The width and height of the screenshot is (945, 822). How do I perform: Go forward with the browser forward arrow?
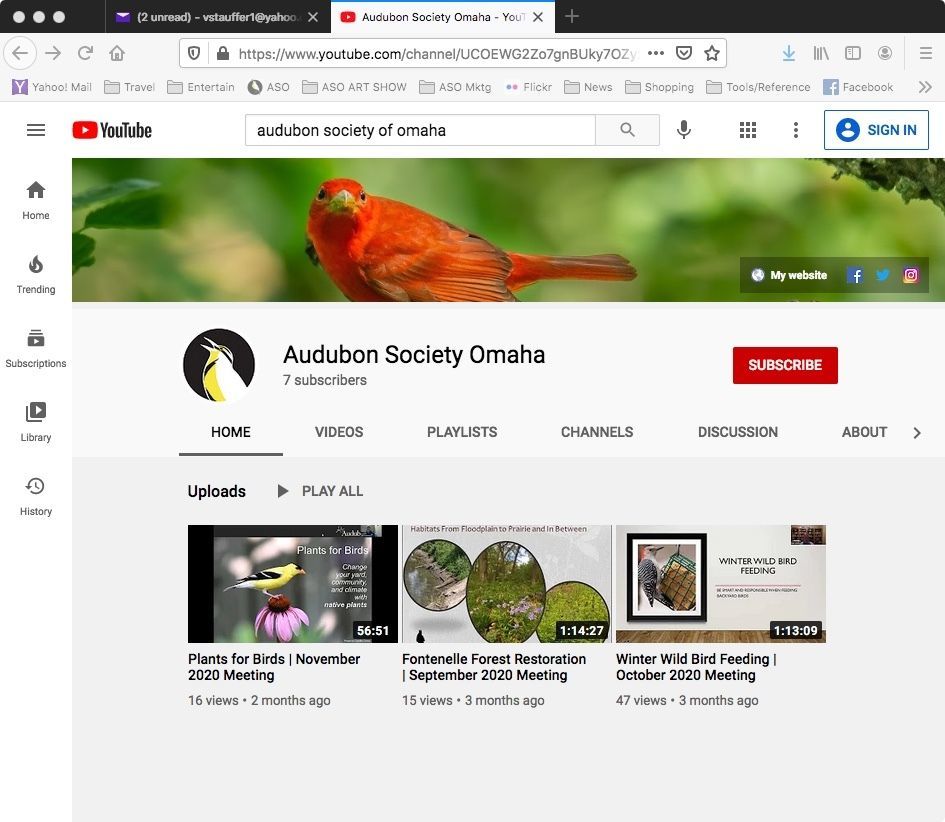point(53,53)
